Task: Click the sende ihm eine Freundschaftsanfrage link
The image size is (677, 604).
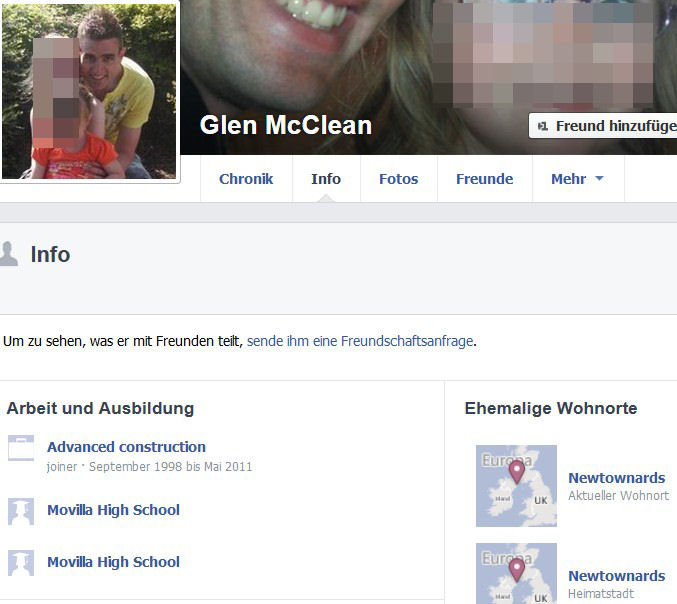Action: coord(360,341)
